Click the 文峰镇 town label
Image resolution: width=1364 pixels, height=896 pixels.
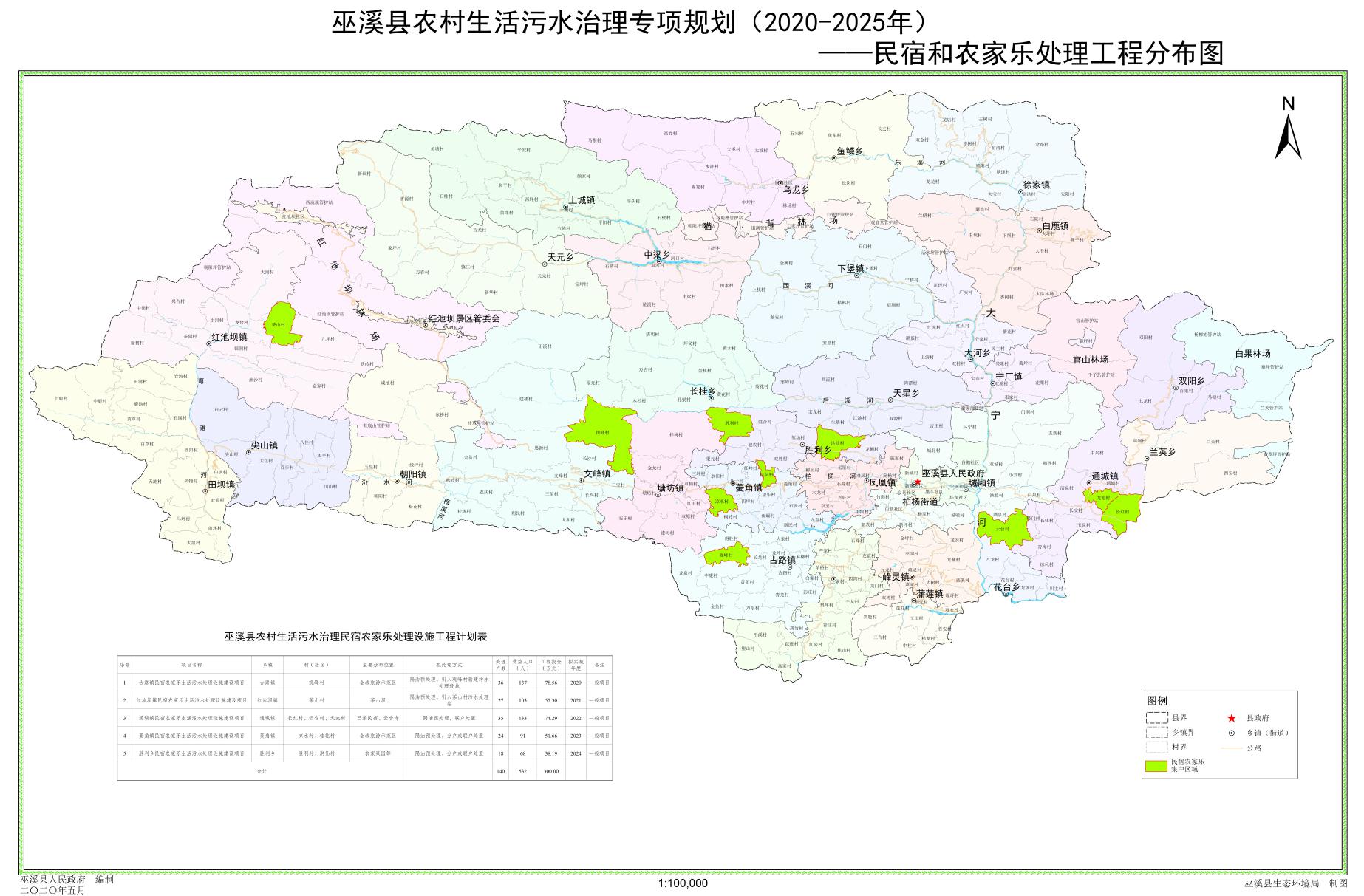tap(597, 473)
